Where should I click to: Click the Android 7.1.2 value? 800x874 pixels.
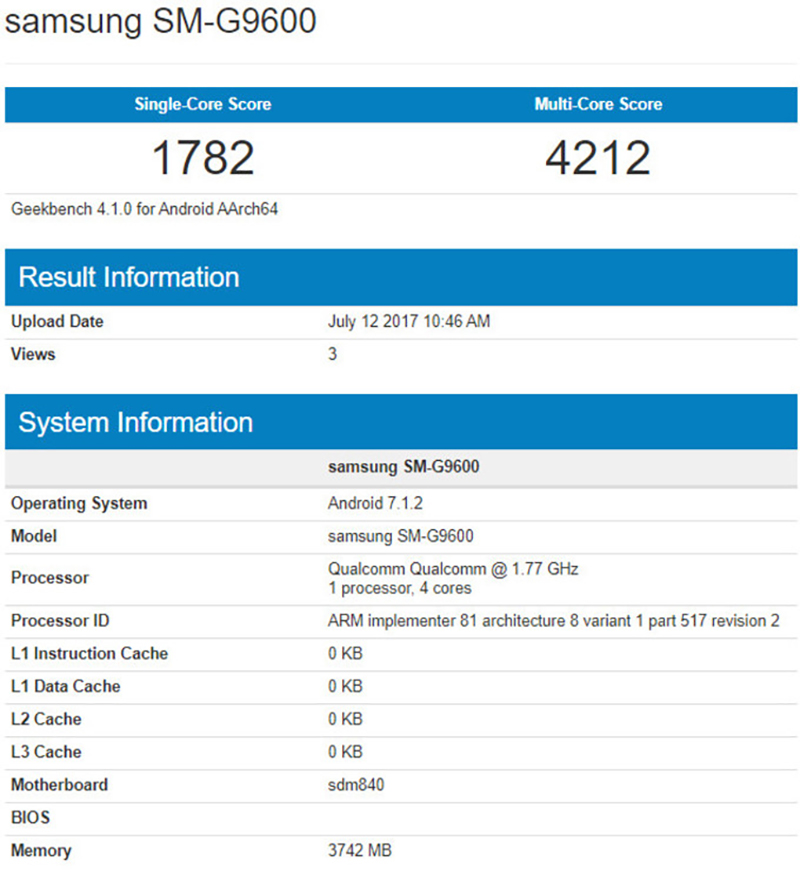coord(376,504)
